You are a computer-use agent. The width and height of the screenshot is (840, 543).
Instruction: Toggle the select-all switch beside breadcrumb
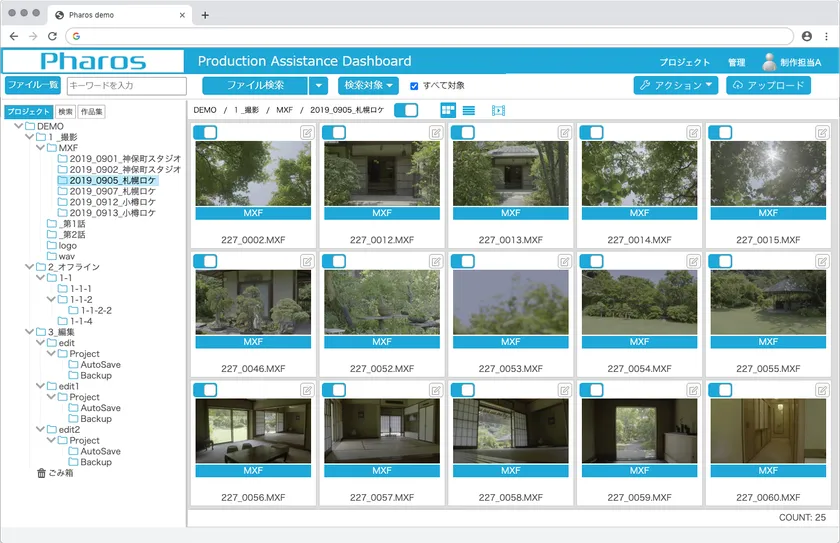[x=406, y=110]
